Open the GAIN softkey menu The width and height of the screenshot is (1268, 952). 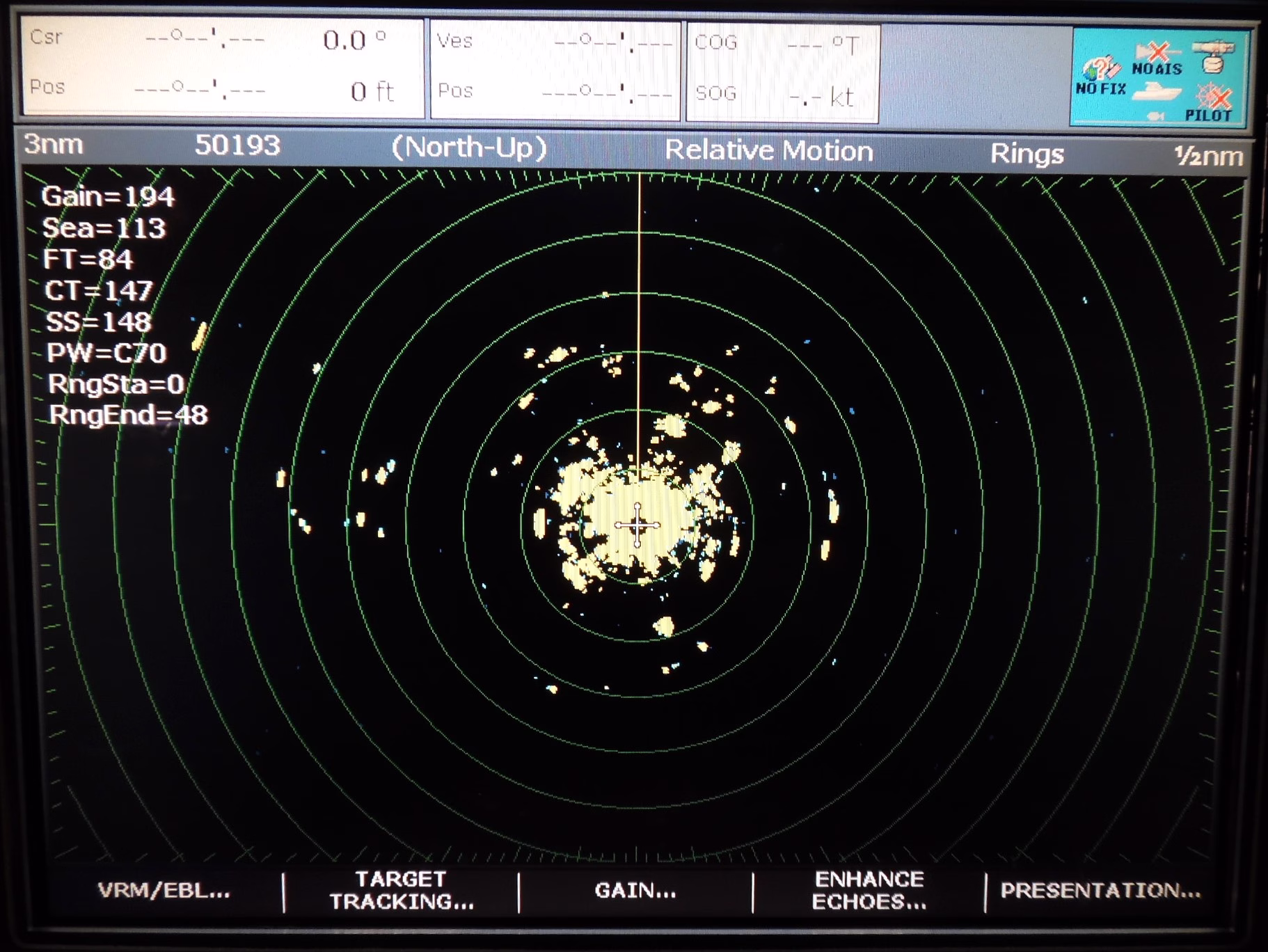click(635, 891)
